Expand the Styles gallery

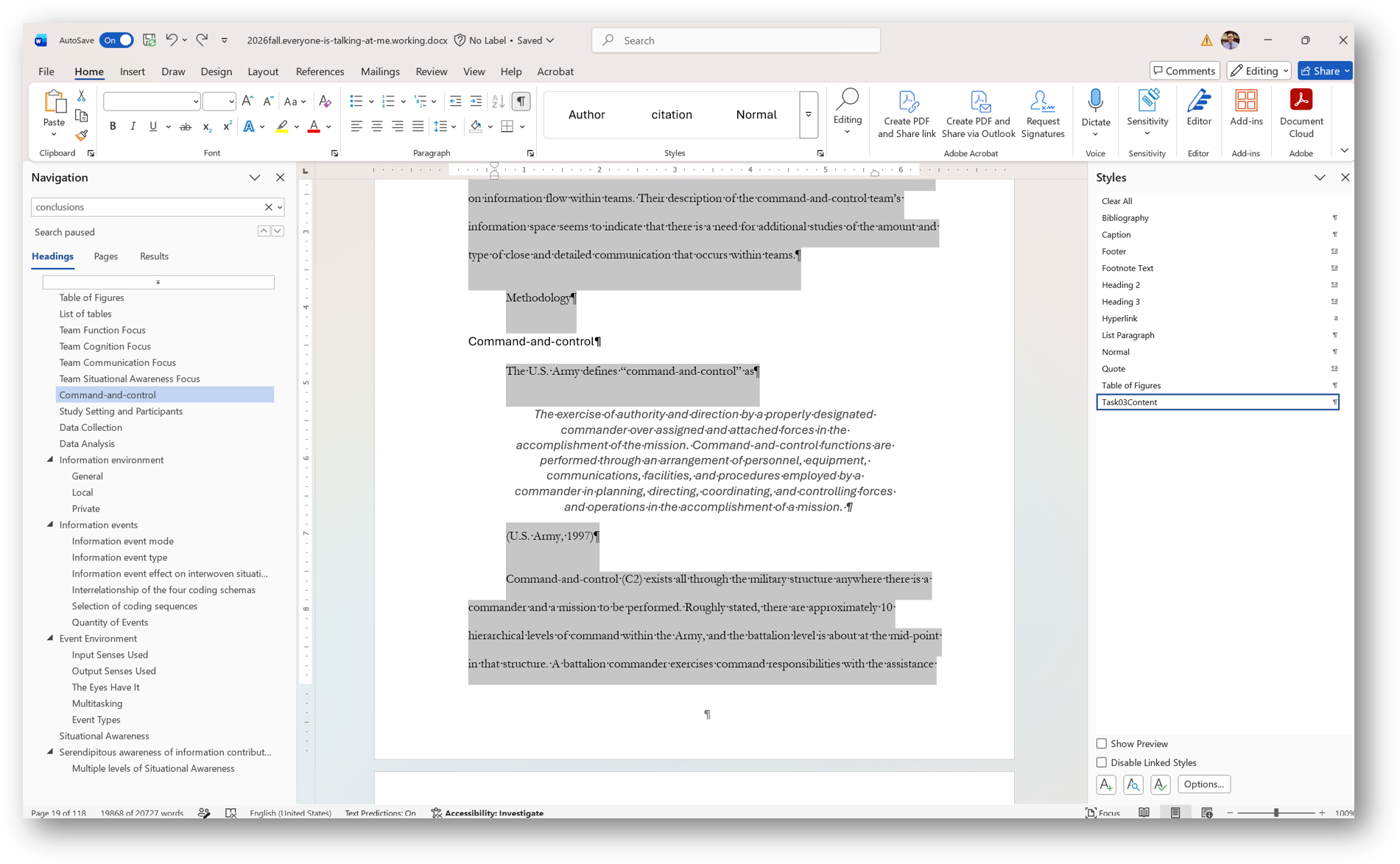tap(809, 114)
